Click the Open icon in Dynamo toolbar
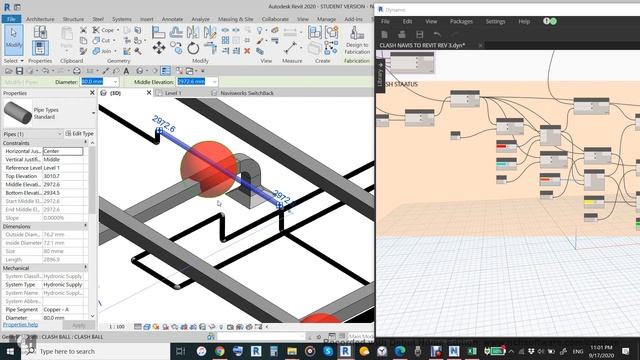The height and width of the screenshot is (360, 640). (x=402, y=34)
